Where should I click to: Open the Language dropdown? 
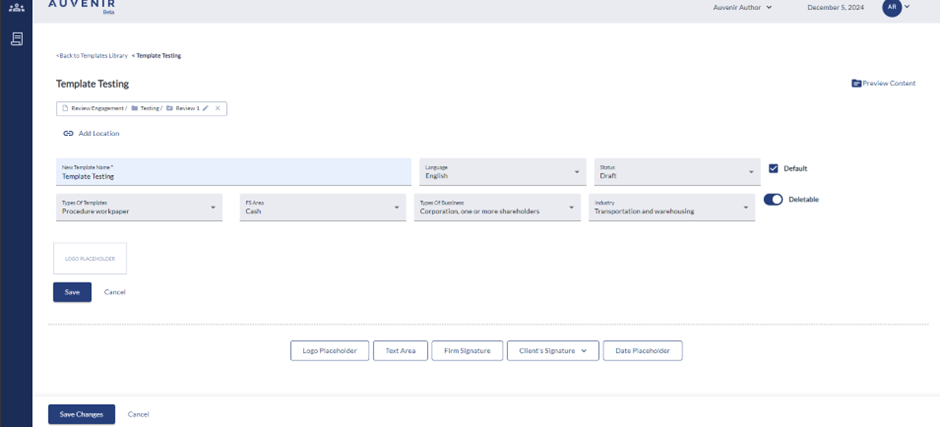503,171
